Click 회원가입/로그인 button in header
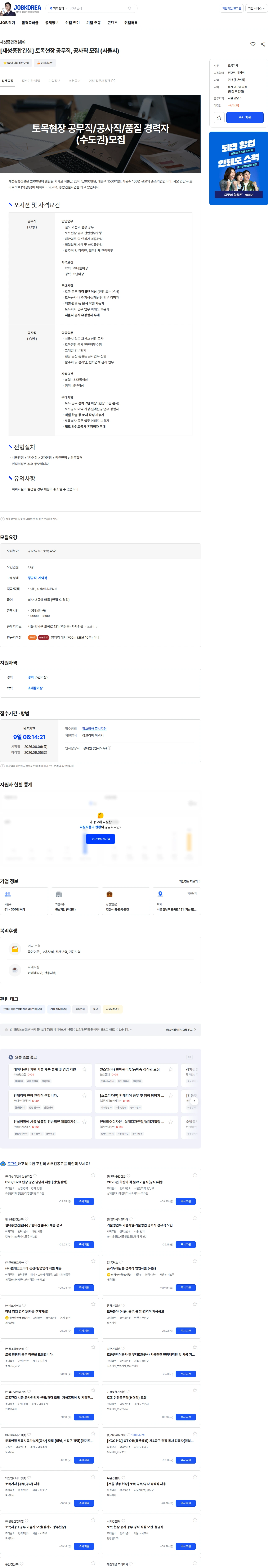The height and width of the screenshot is (1568, 268). [x=231, y=9]
